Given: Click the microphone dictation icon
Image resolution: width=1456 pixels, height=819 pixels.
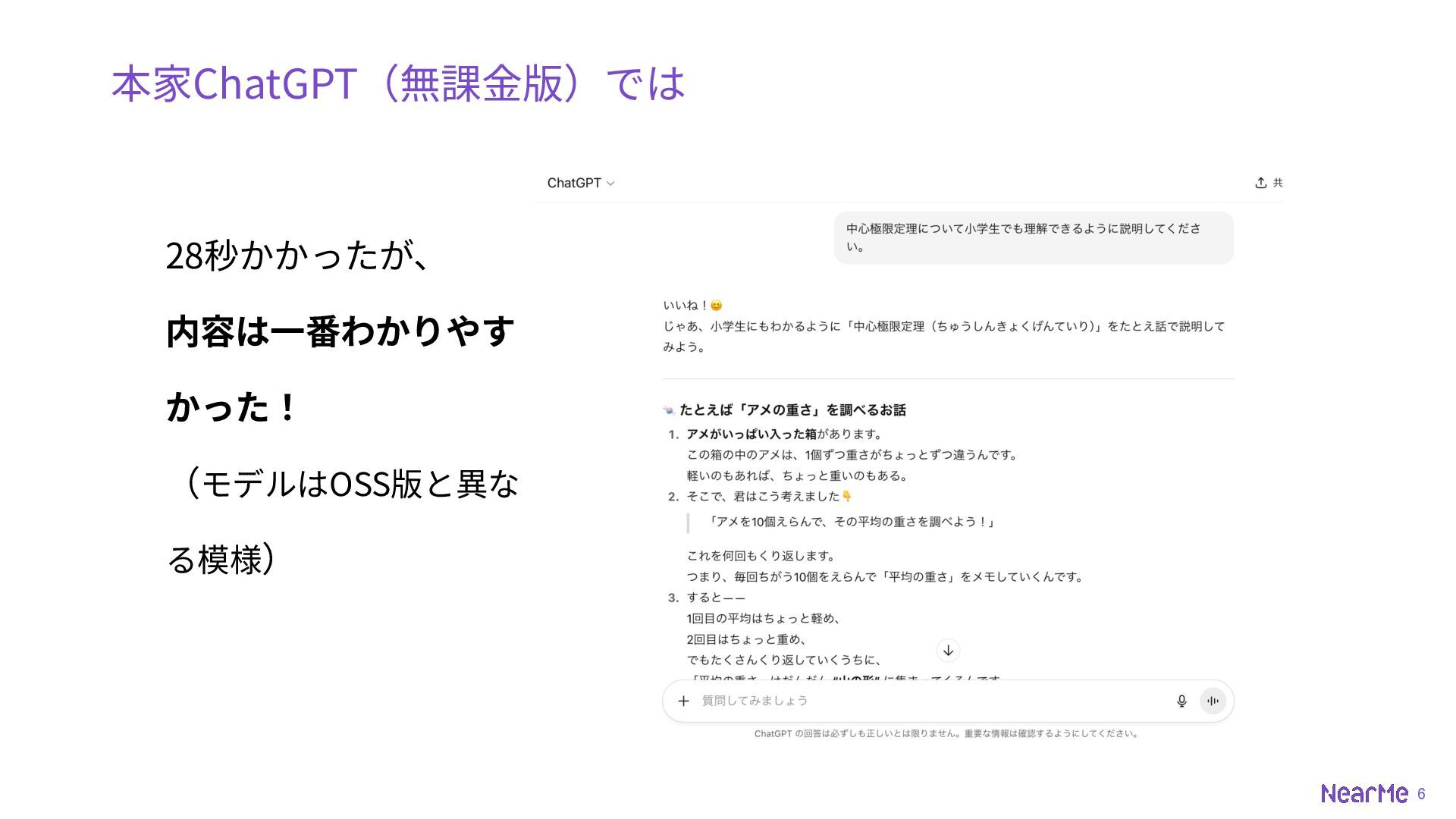Looking at the screenshot, I should [1181, 701].
